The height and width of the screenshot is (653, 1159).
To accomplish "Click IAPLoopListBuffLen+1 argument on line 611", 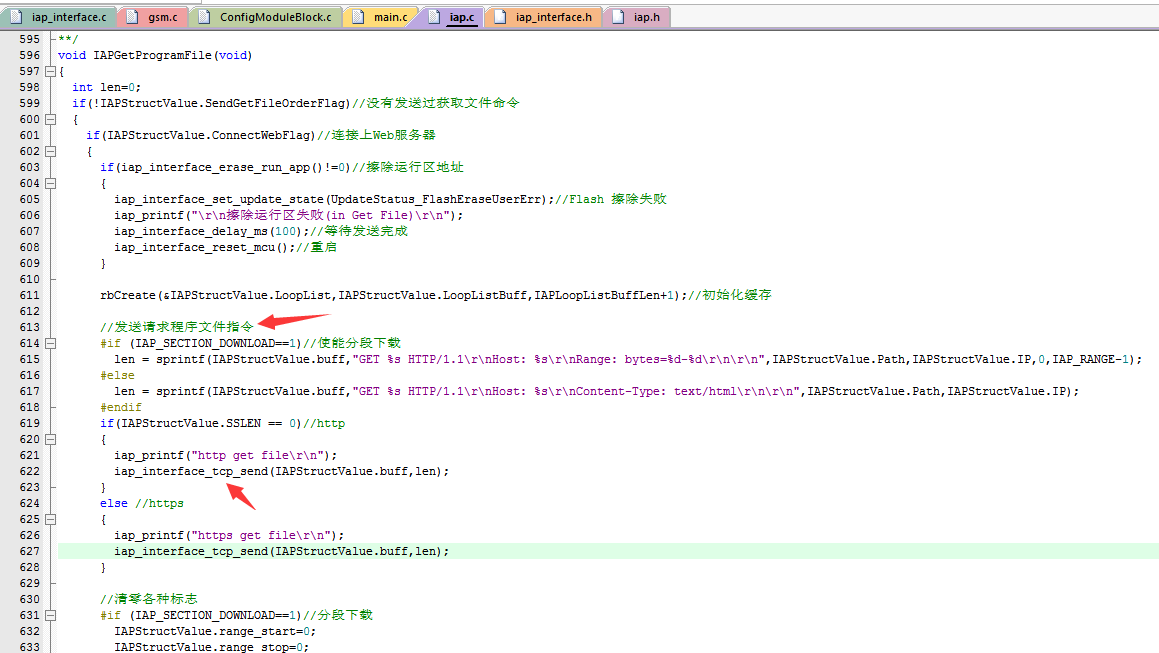I will coord(604,295).
